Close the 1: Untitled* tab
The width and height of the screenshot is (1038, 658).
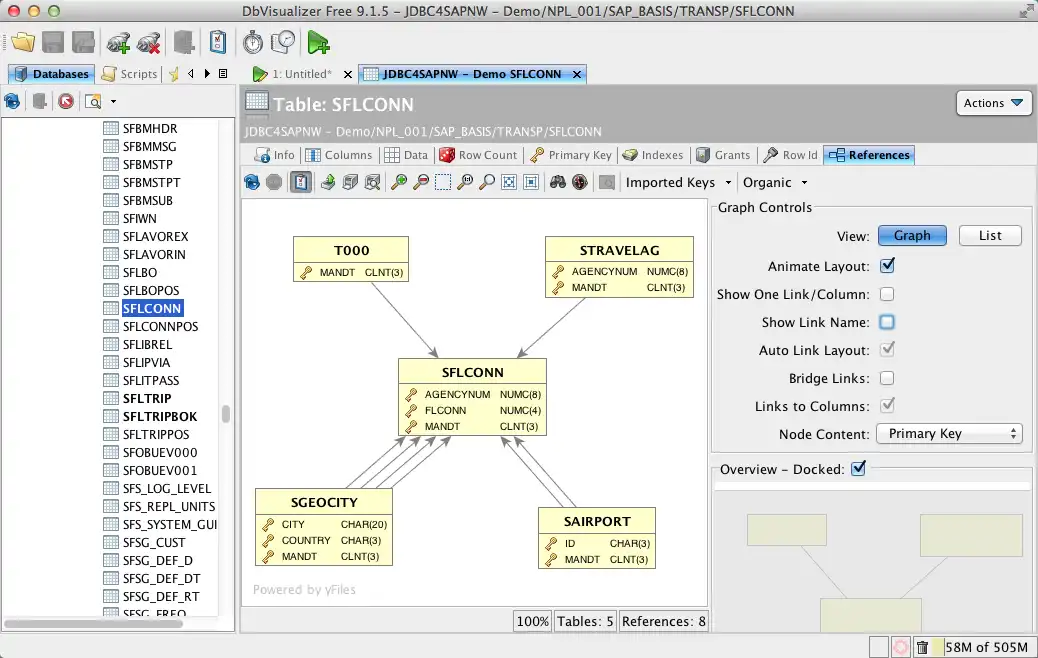click(x=348, y=74)
